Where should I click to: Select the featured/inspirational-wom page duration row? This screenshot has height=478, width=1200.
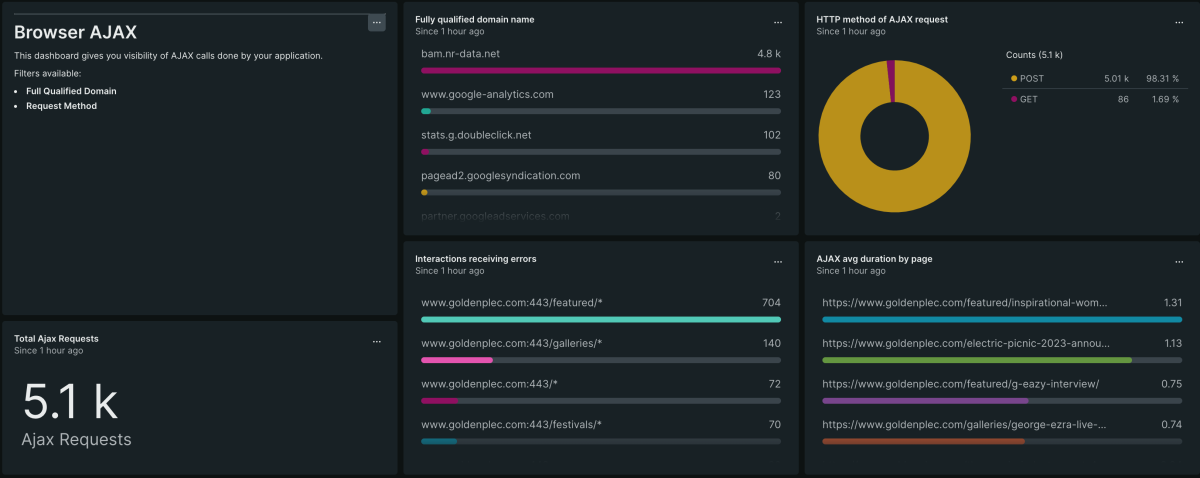click(x=1001, y=310)
